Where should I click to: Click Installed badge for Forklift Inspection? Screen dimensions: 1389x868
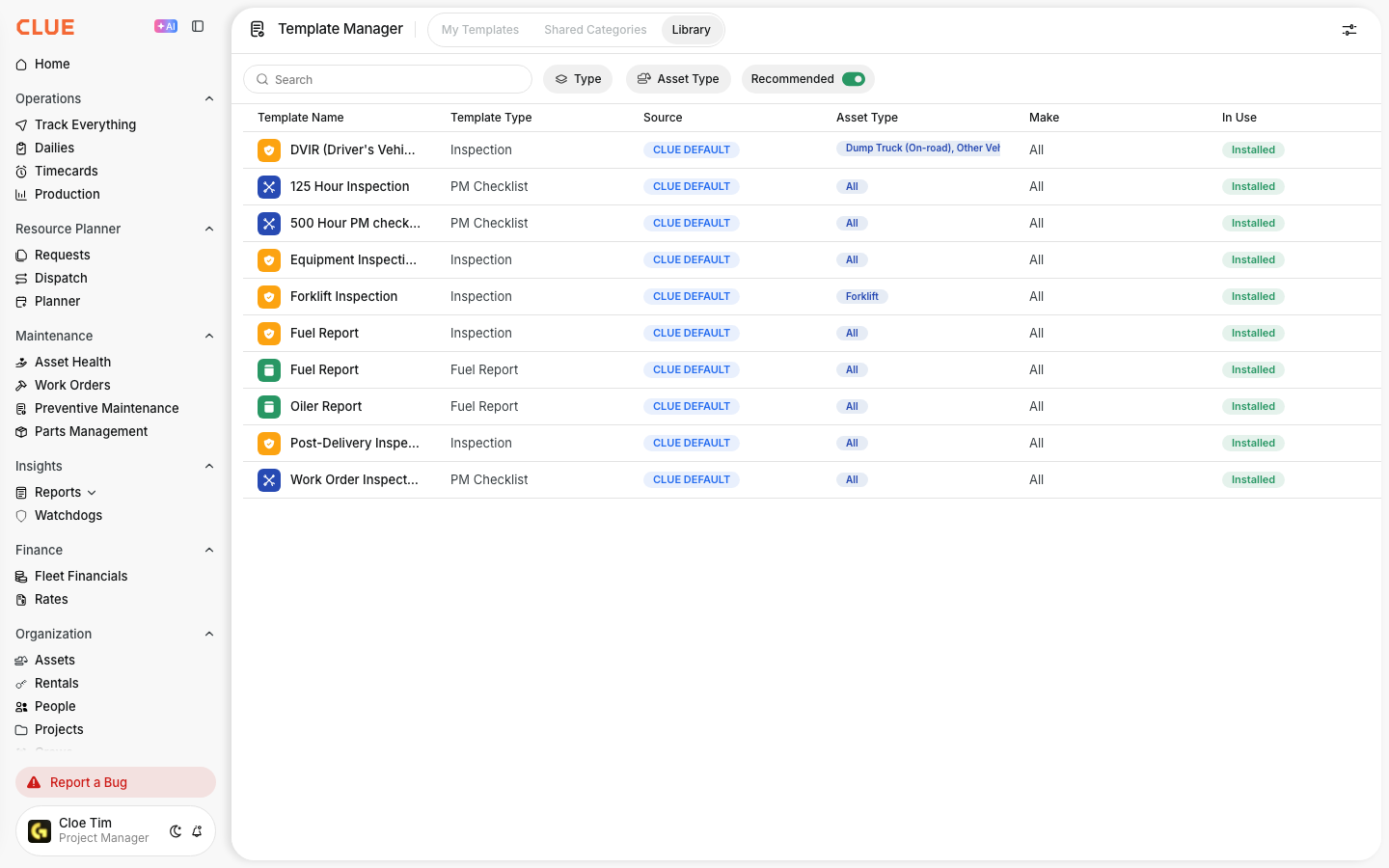pyautogui.click(x=1253, y=297)
